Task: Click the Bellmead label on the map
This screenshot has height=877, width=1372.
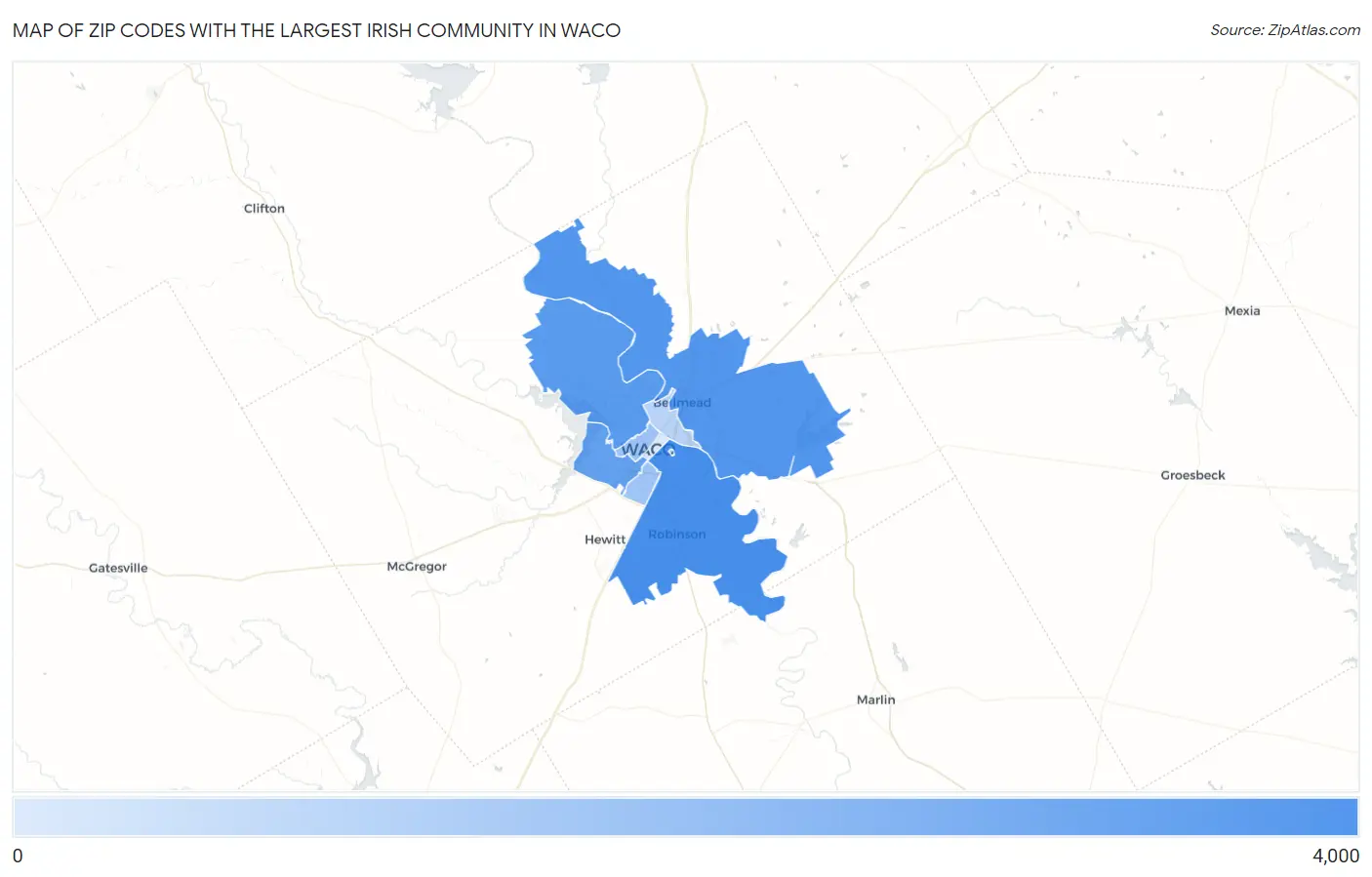Action: pyautogui.click(x=682, y=402)
